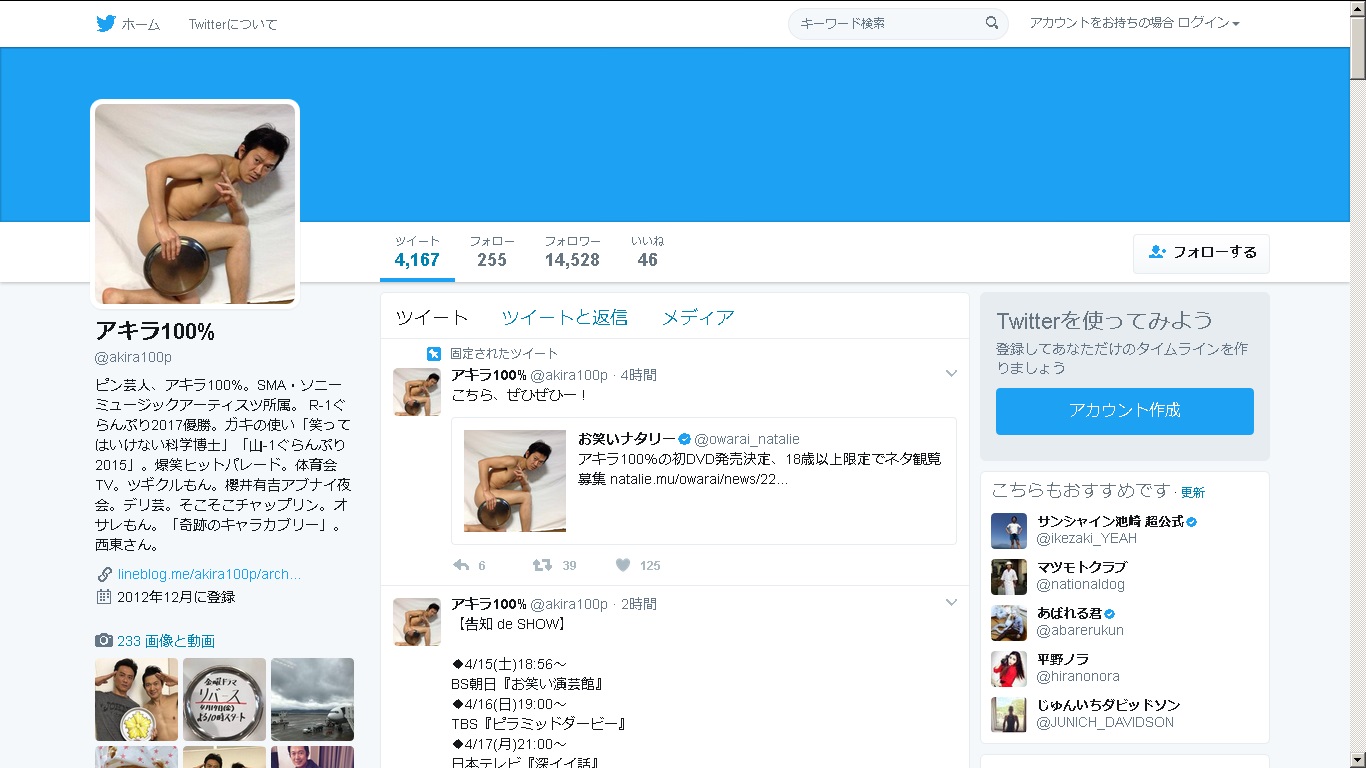Click the フォローする button

pos(1201,253)
